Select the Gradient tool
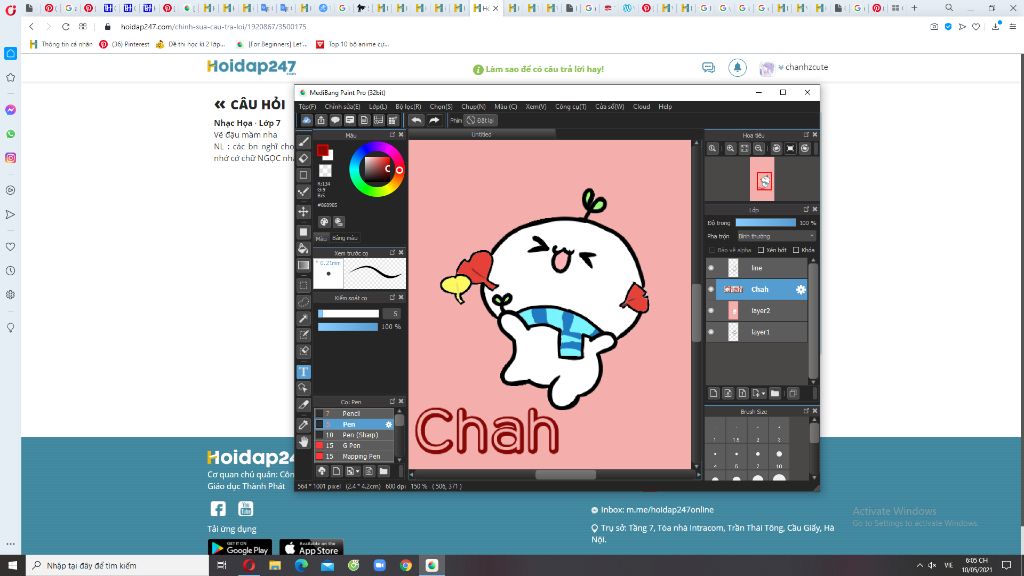The height and width of the screenshot is (576, 1024). click(x=304, y=265)
